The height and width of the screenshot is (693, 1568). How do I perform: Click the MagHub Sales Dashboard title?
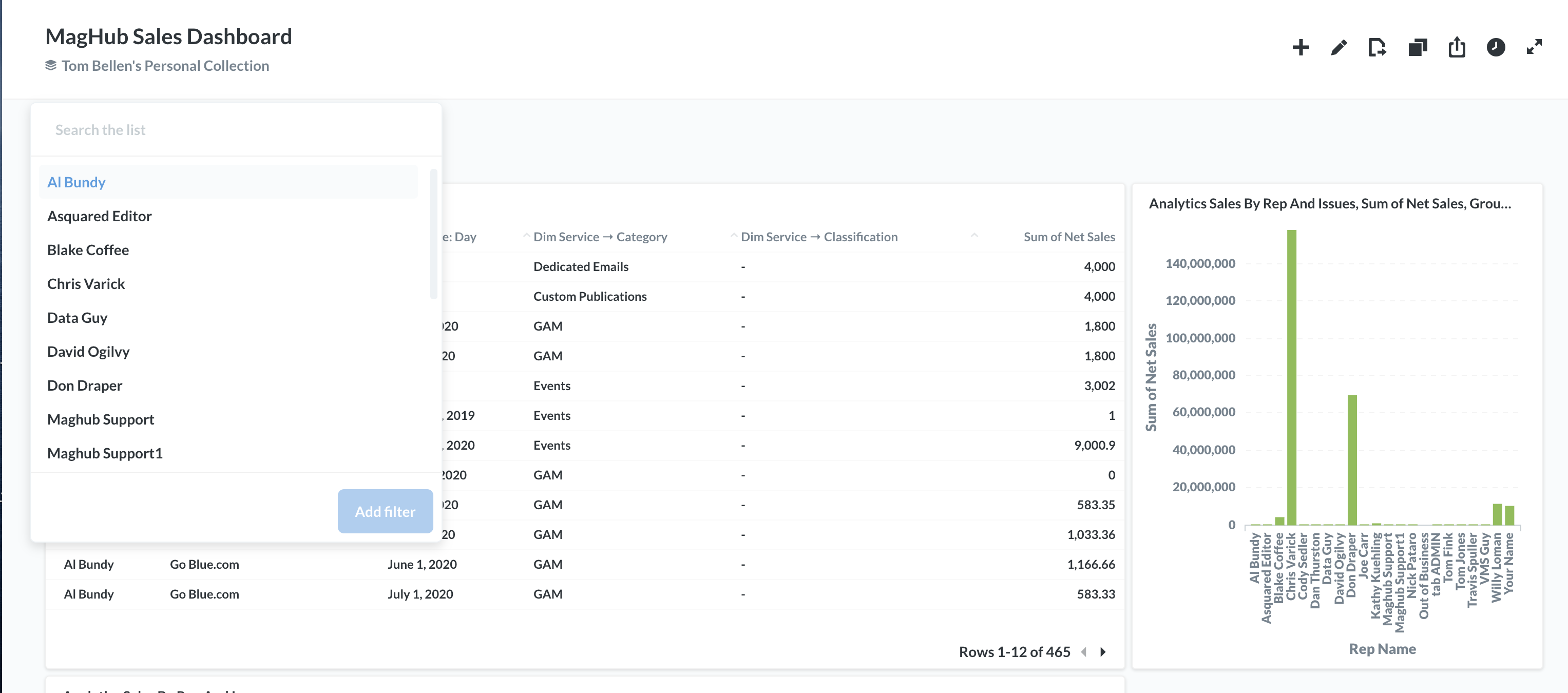point(168,36)
